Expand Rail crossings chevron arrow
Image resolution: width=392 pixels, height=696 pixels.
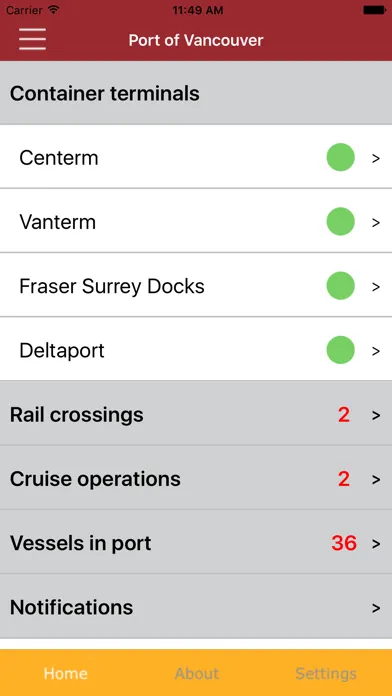click(x=376, y=415)
